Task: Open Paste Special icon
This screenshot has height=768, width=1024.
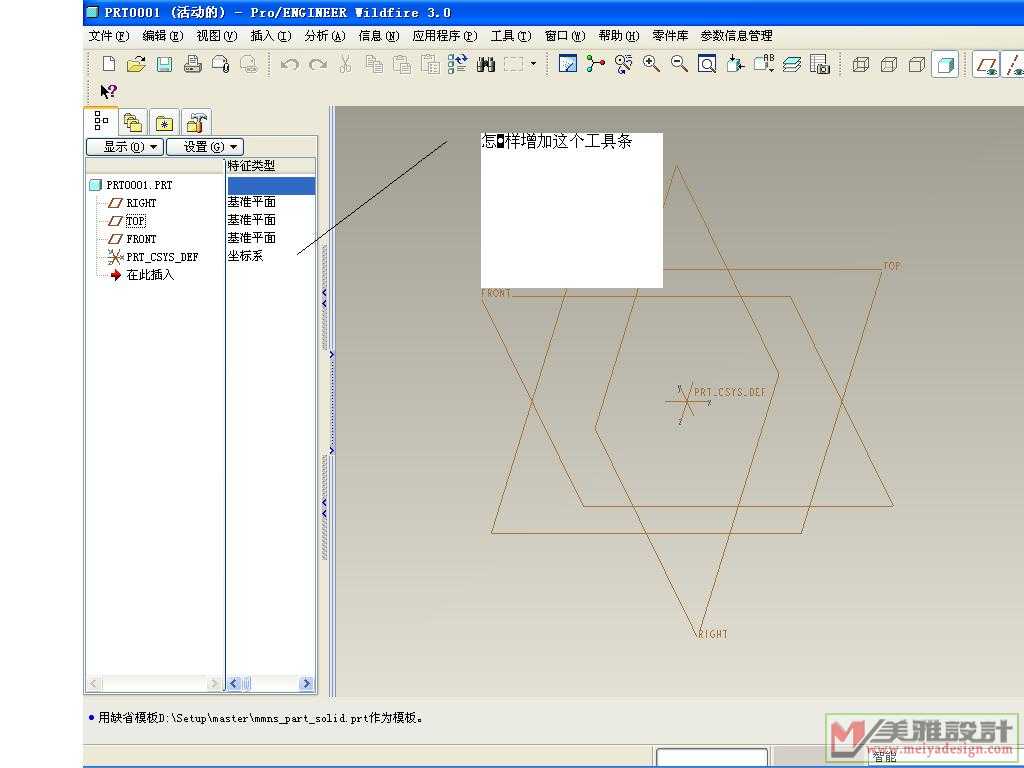Action: pyautogui.click(x=430, y=64)
